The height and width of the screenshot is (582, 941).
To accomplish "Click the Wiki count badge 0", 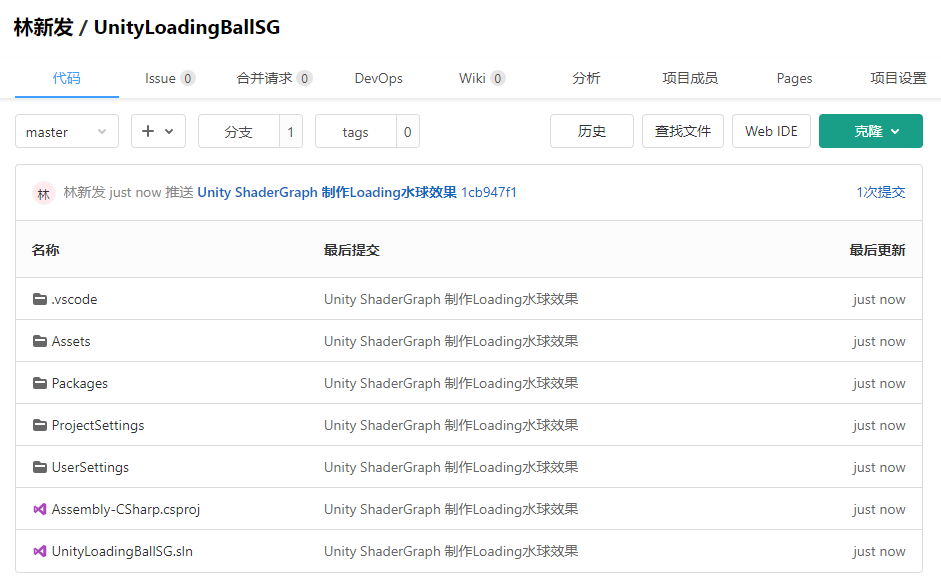I will [x=498, y=78].
